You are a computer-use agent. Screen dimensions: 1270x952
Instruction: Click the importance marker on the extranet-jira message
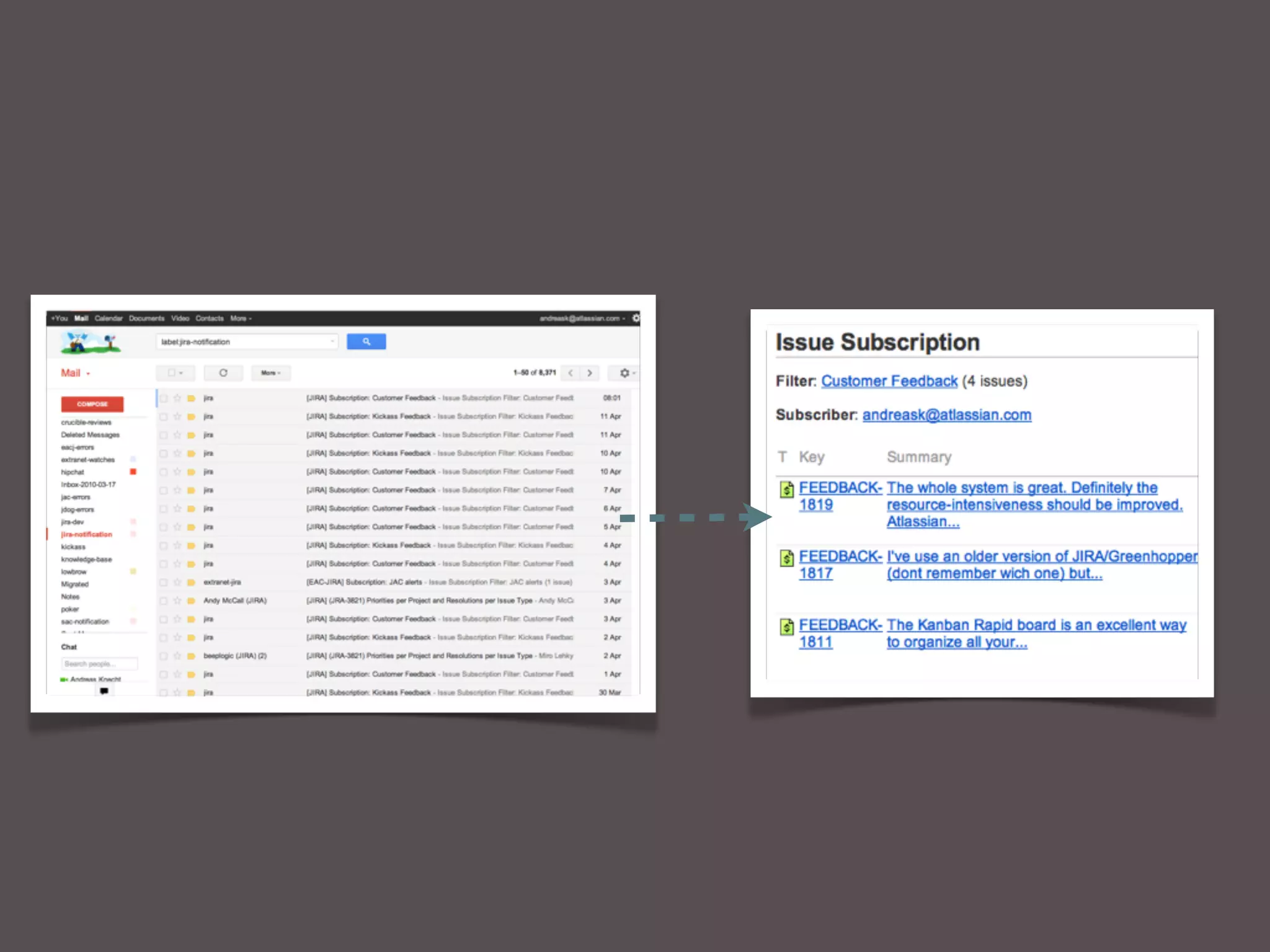[x=191, y=582]
